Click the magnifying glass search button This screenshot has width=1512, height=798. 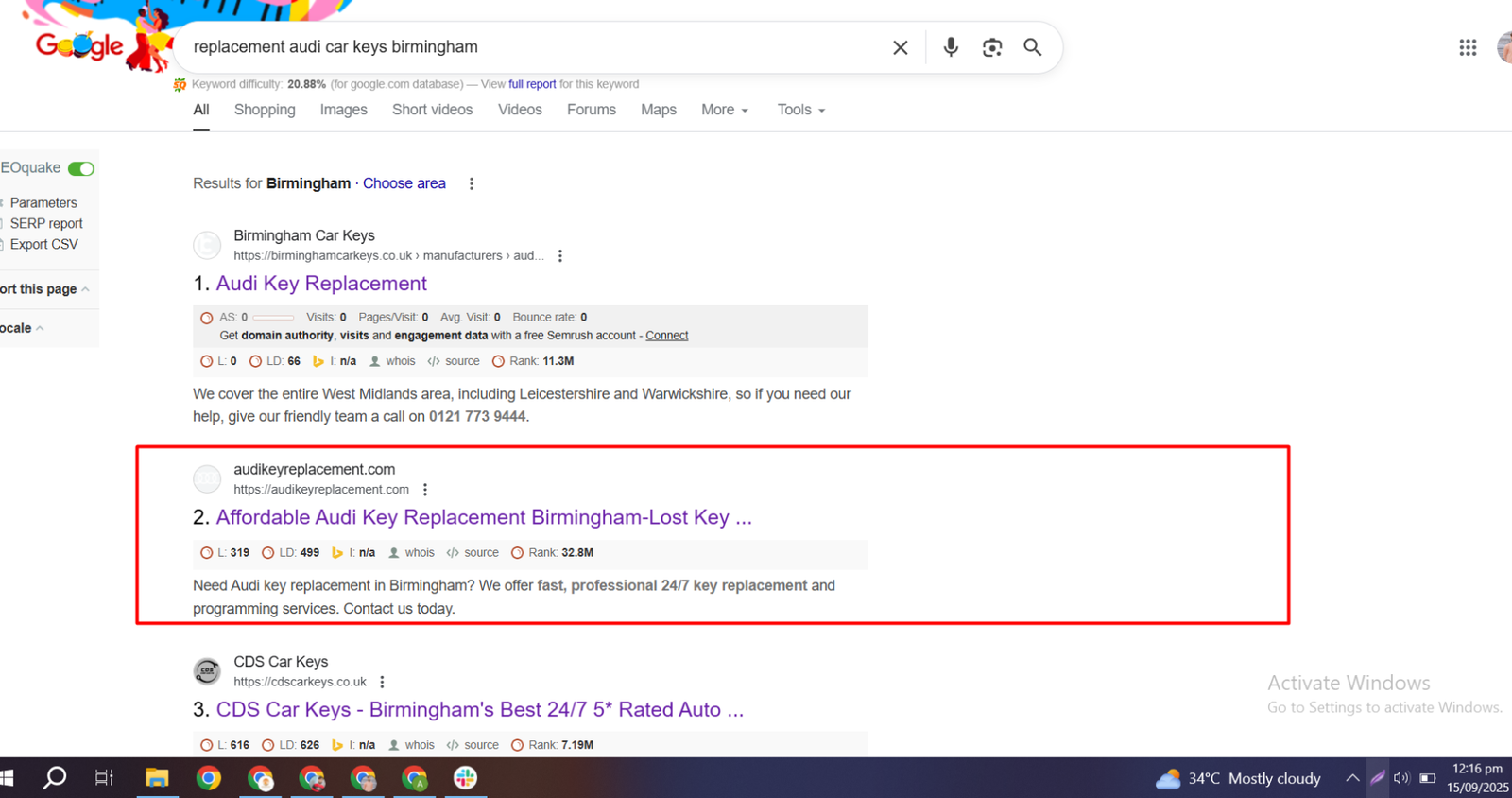1032,47
